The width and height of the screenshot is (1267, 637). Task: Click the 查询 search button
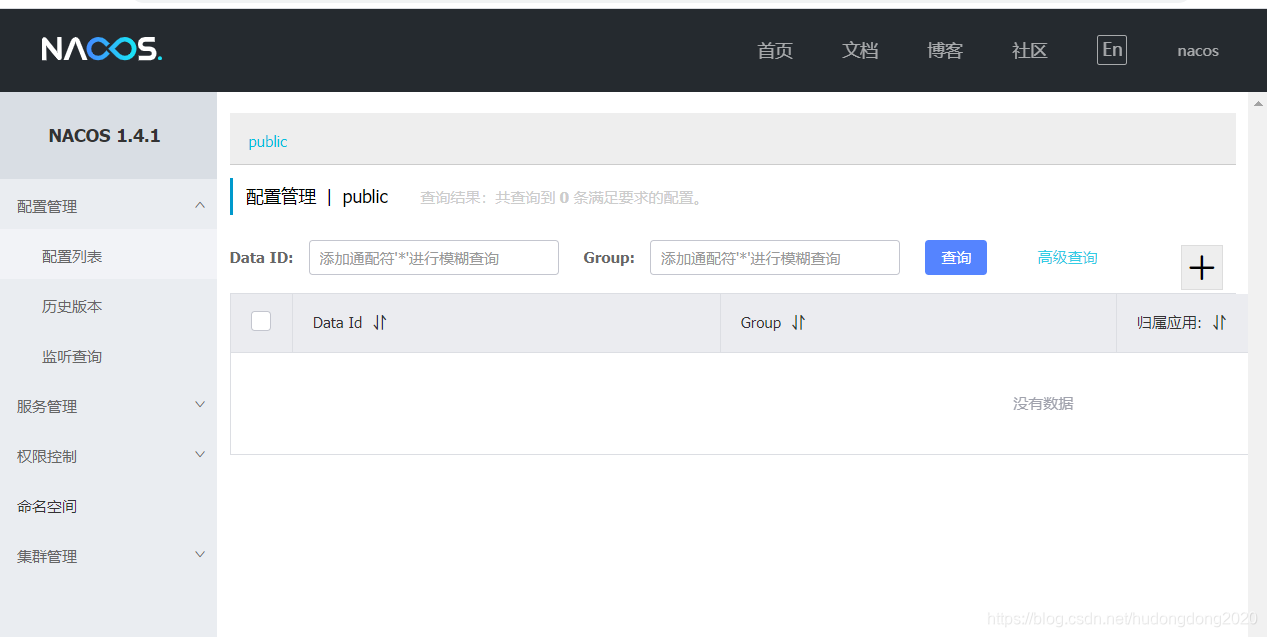pos(956,257)
